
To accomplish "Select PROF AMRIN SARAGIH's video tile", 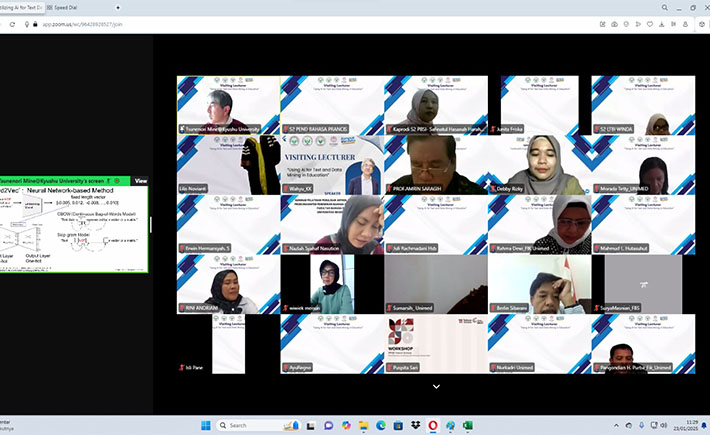I will 435,164.
